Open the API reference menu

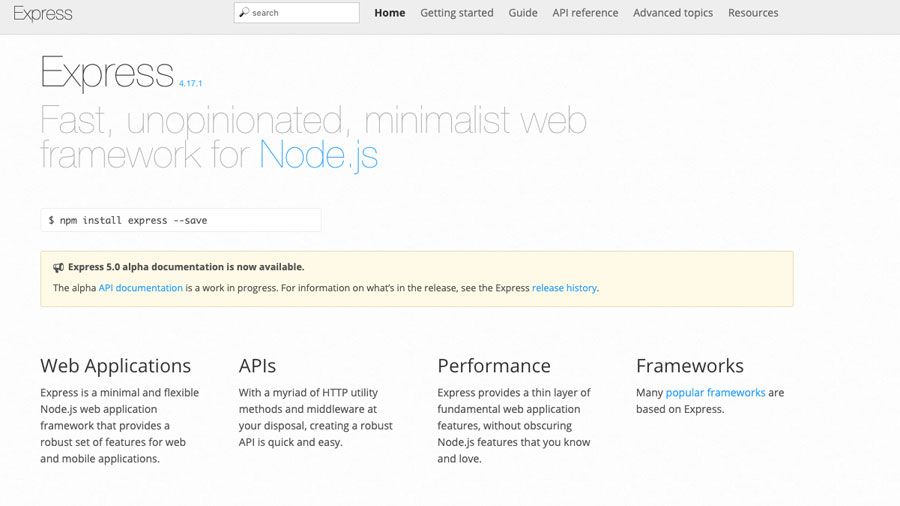[x=585, y=13]
